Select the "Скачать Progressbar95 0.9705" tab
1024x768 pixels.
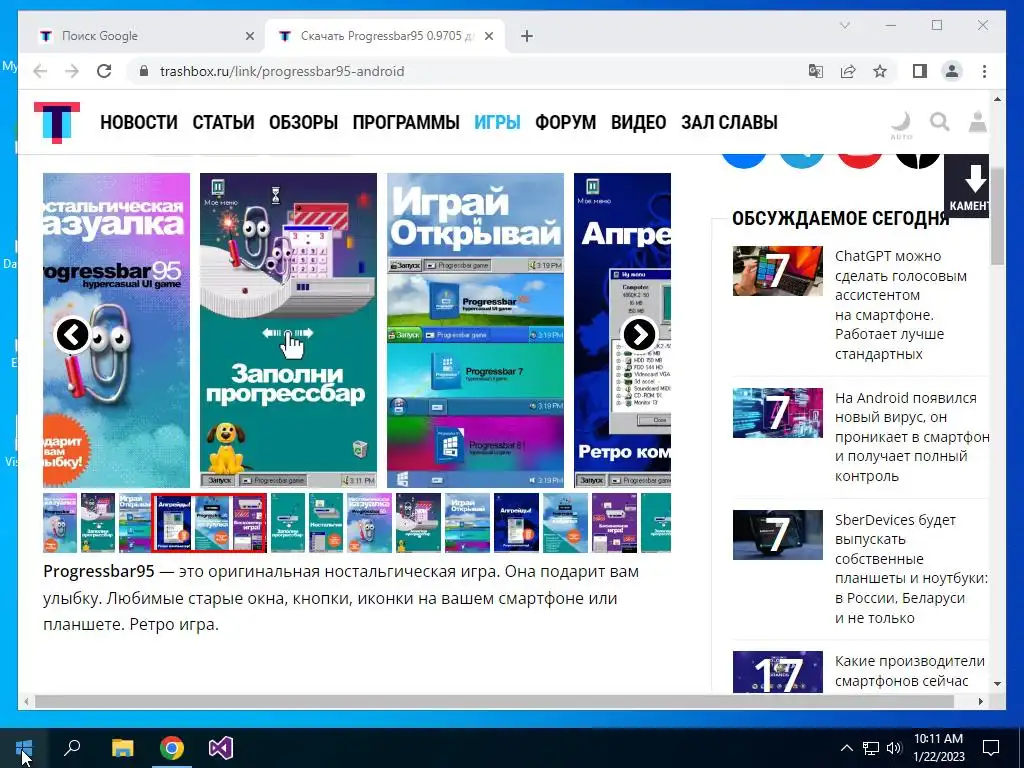[385, 36]
